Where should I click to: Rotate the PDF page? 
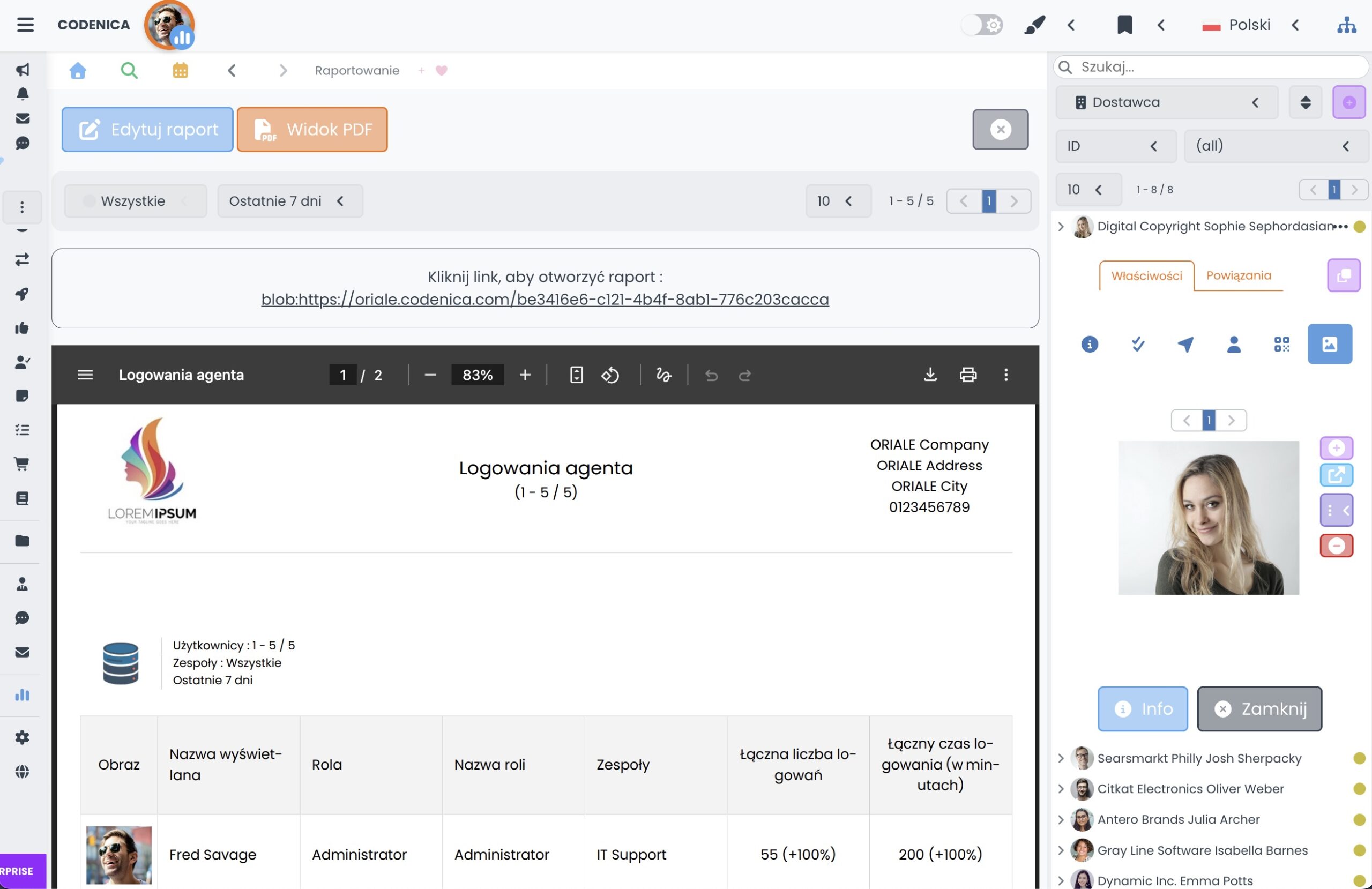610,375
